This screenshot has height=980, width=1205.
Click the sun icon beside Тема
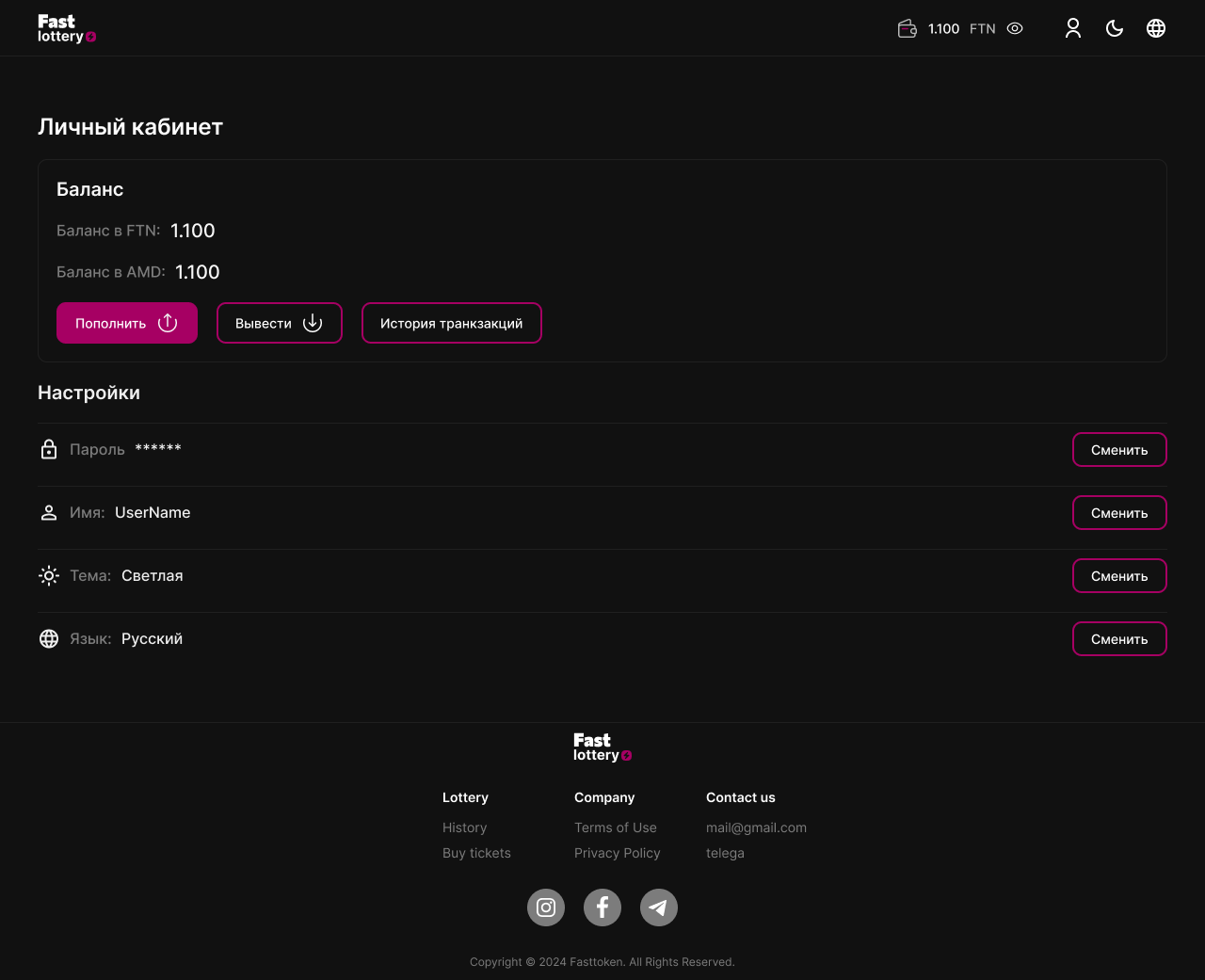(49, 575)
